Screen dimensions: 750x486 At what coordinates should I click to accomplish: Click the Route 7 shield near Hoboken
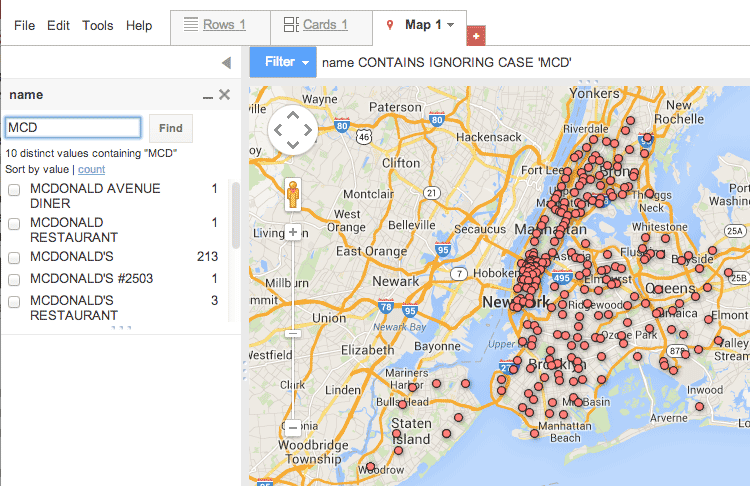459,274
